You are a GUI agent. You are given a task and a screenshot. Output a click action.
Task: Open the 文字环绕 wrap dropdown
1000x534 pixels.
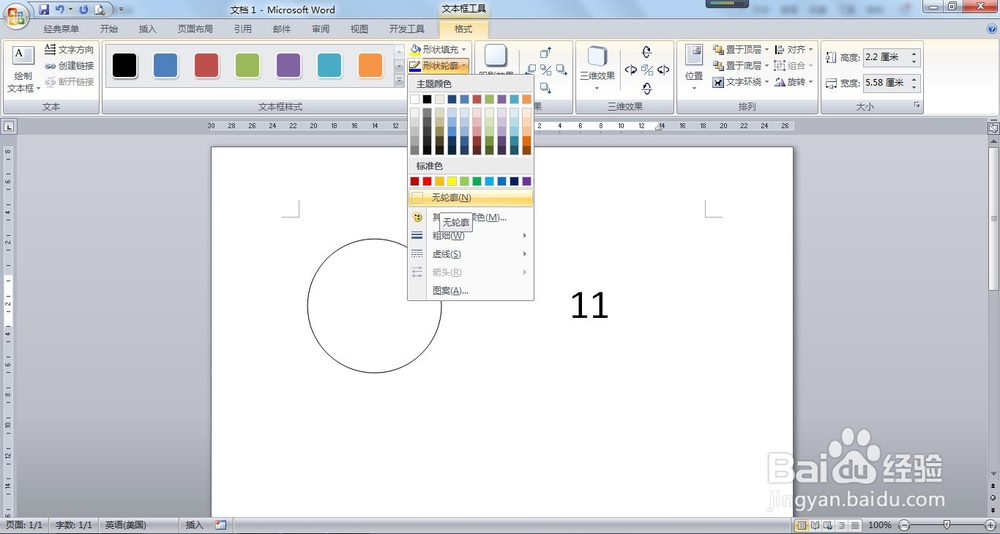pyautogui.click(x=740, y=82)
